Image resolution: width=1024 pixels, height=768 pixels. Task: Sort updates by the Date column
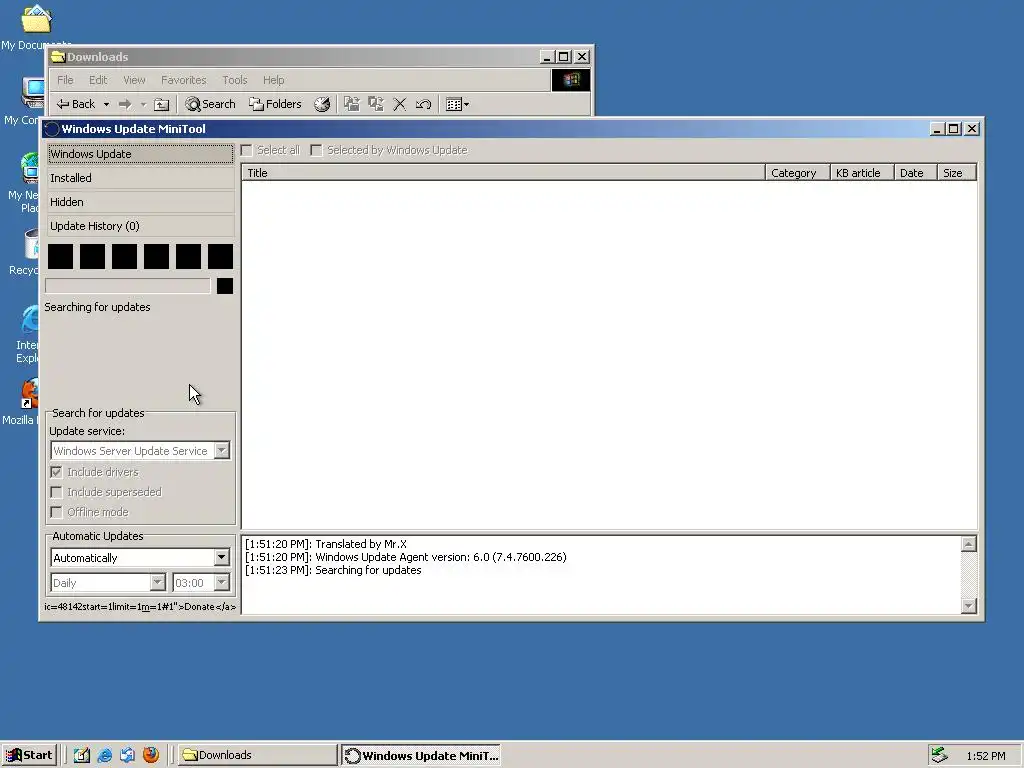(x=916, y=173)
